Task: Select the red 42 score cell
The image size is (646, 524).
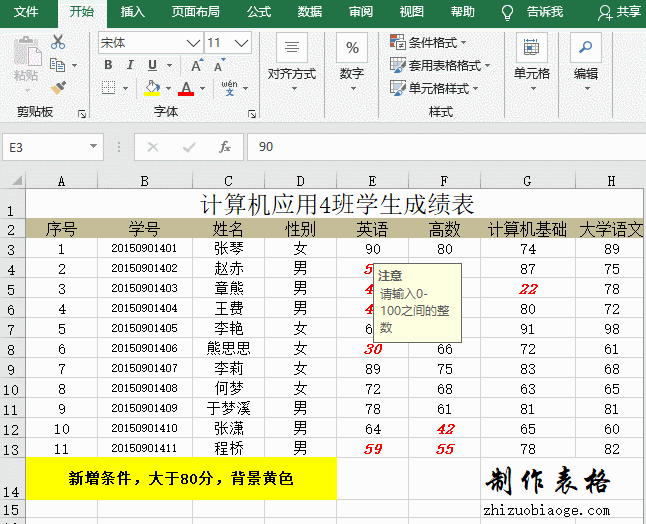Action: click(445, 429)
